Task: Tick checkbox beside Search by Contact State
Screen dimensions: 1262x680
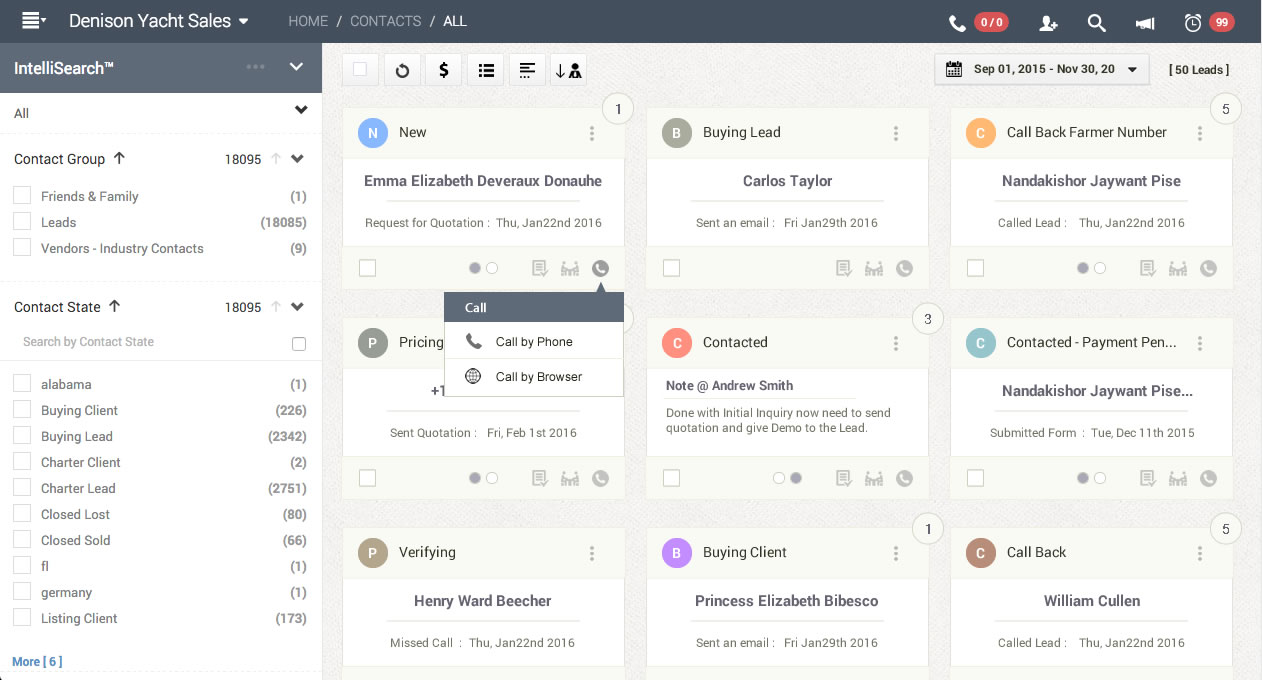Action: click(298, 343)
